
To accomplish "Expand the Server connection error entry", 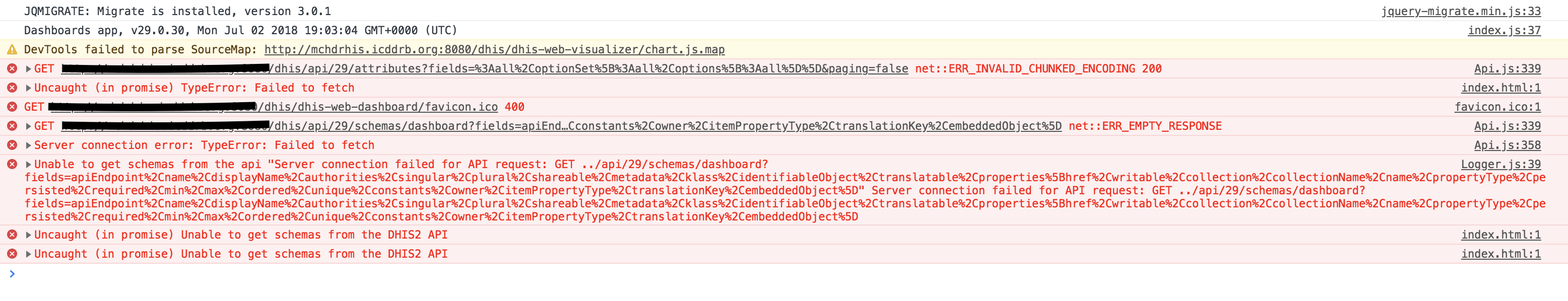I will 28,145.
